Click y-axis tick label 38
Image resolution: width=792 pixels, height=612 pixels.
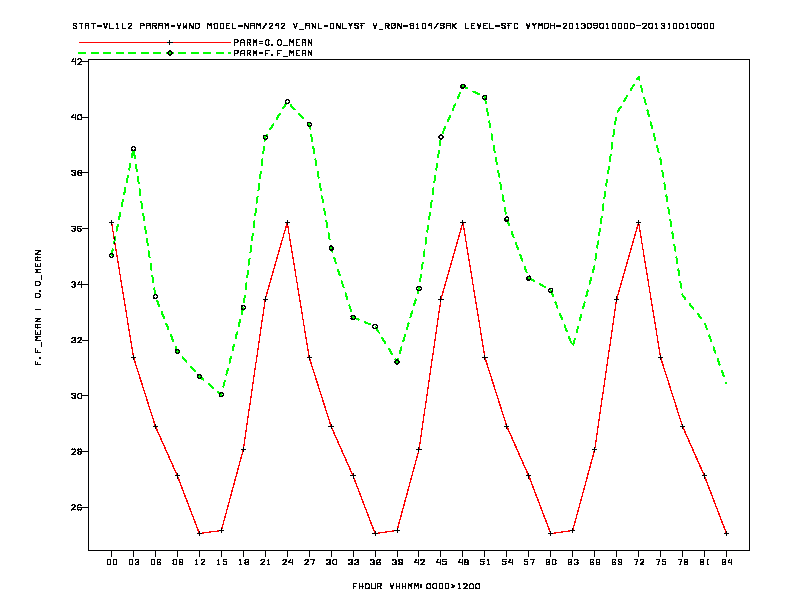[x=76, y=173]
